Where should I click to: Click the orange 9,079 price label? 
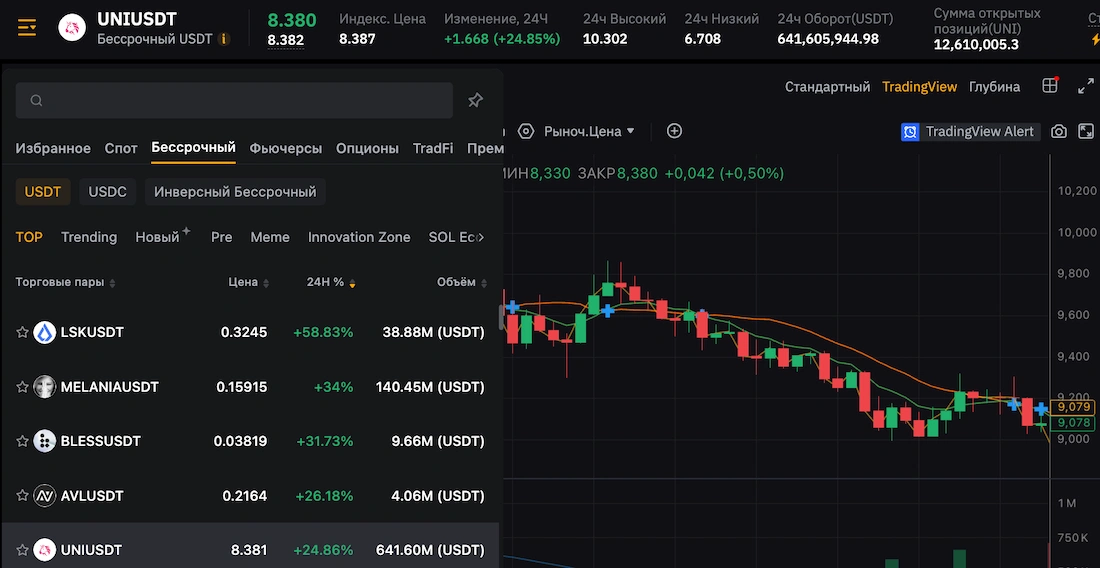[1074, 407]
